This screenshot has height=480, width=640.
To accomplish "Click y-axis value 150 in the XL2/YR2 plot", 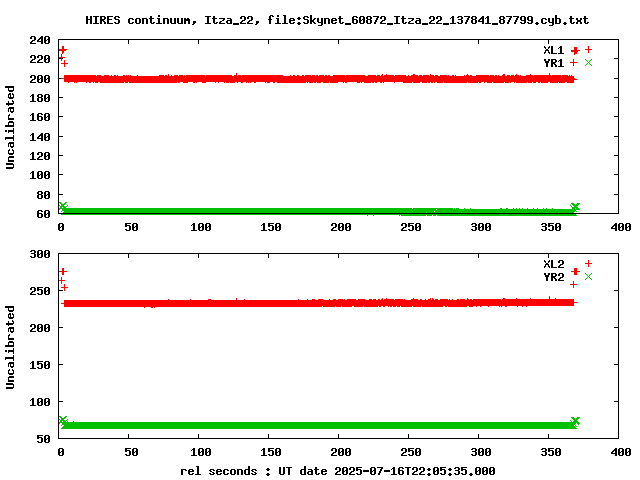I will [40, 365].
